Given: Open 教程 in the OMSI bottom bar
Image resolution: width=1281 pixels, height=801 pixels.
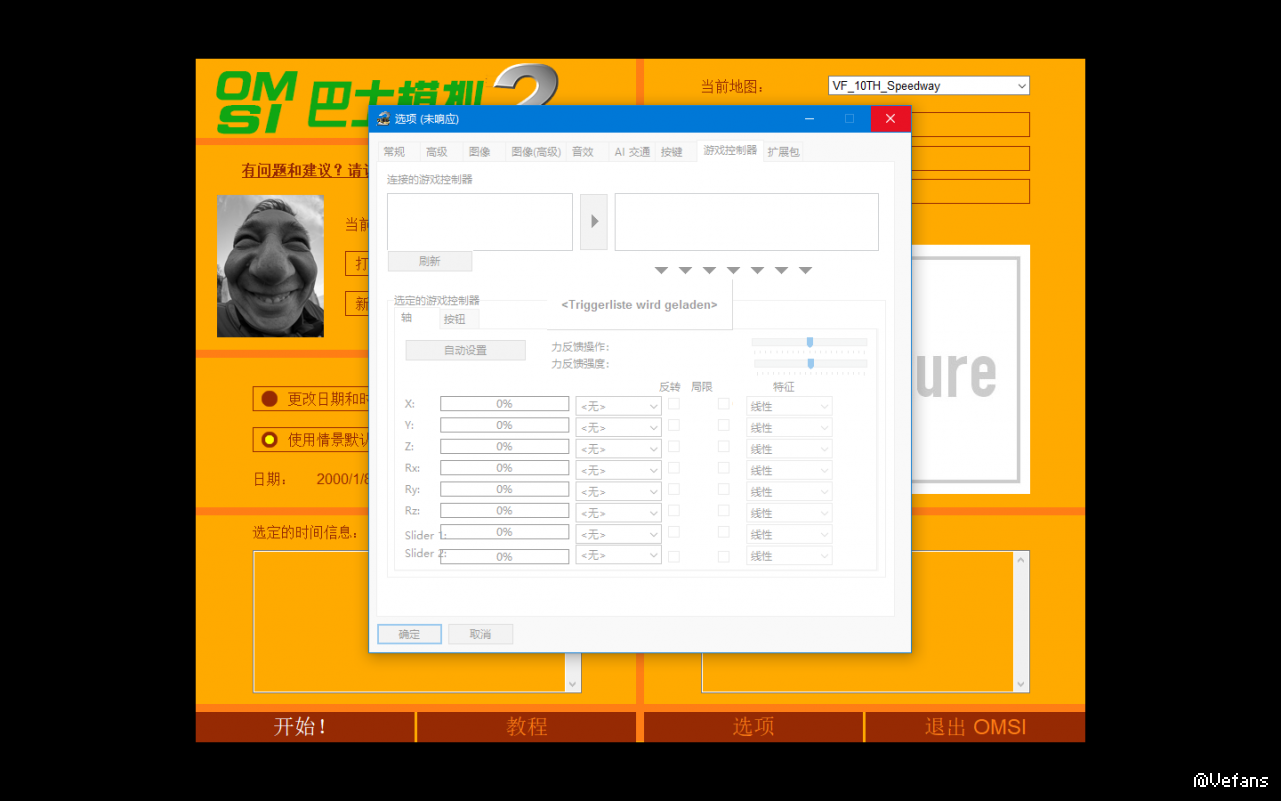Looking at the screenshot, I should 527,727.
